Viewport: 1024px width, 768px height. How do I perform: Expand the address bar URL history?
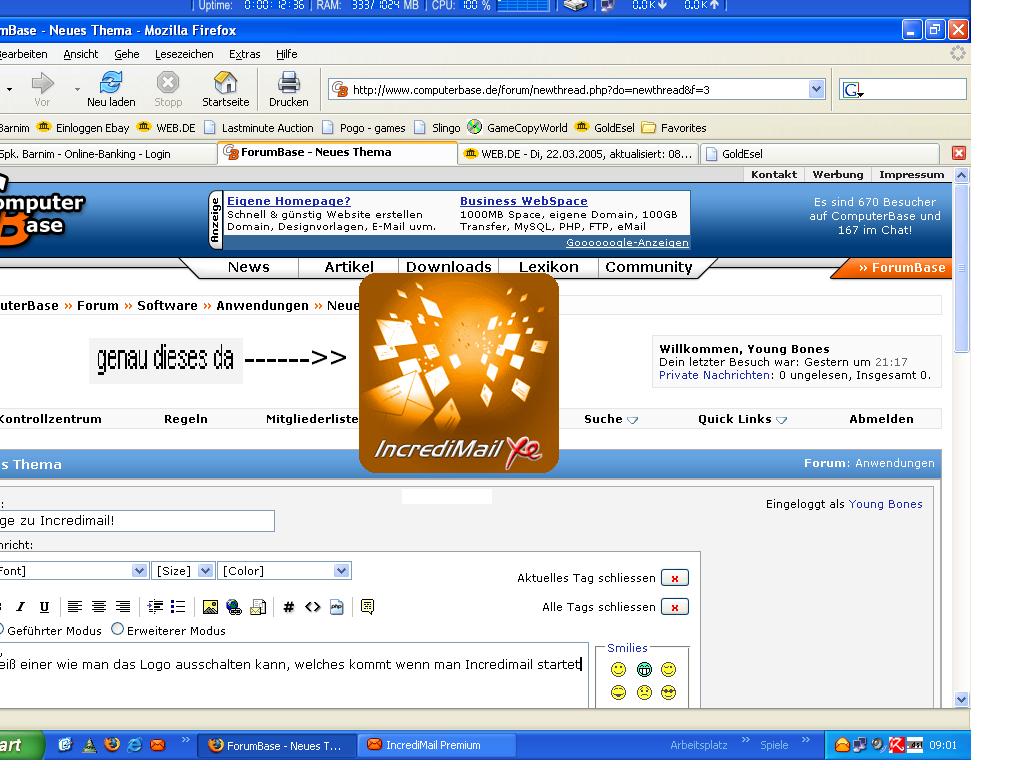[816, 89]
